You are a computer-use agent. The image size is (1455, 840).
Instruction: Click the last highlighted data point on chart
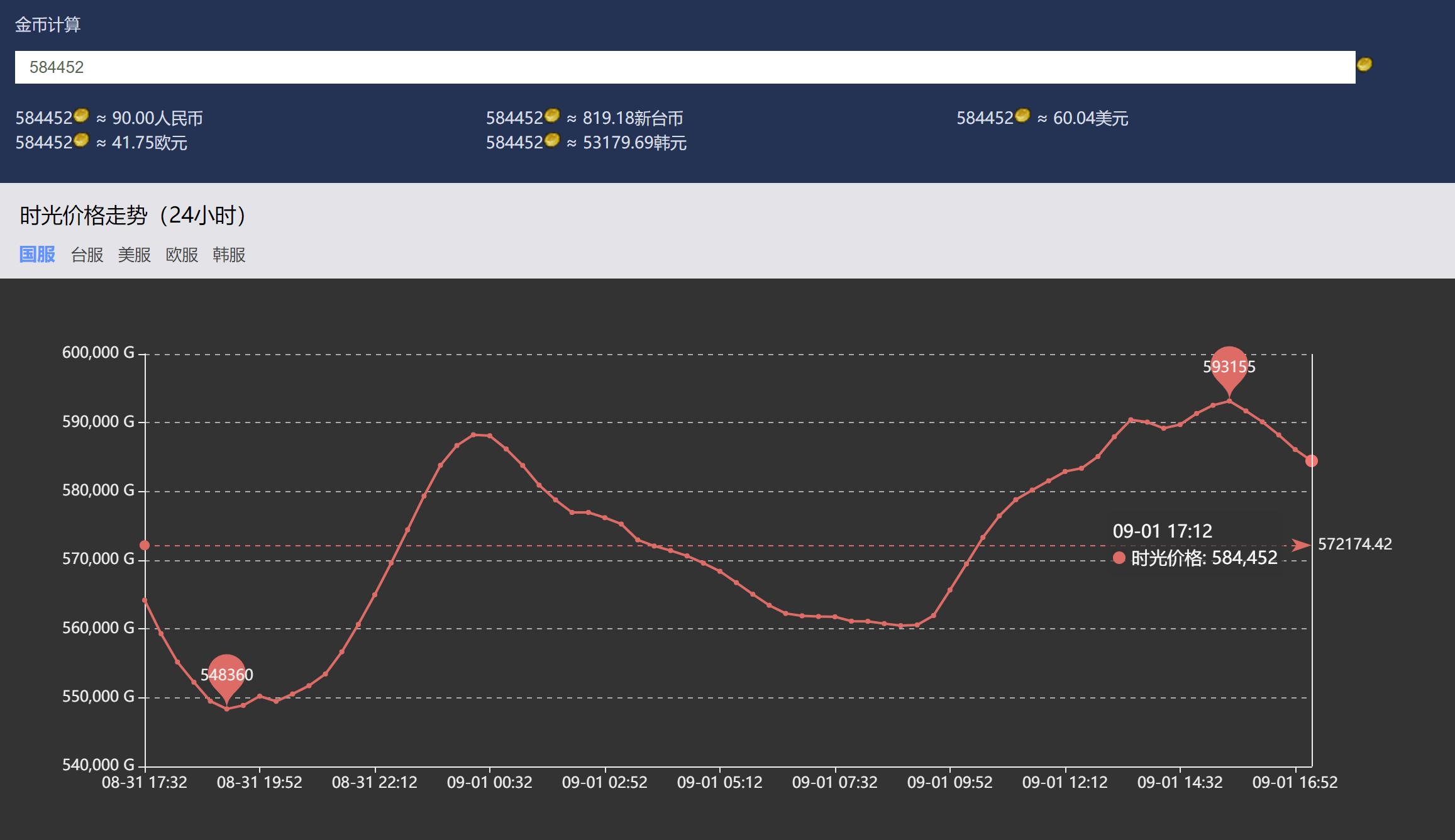click(1311, 461)
